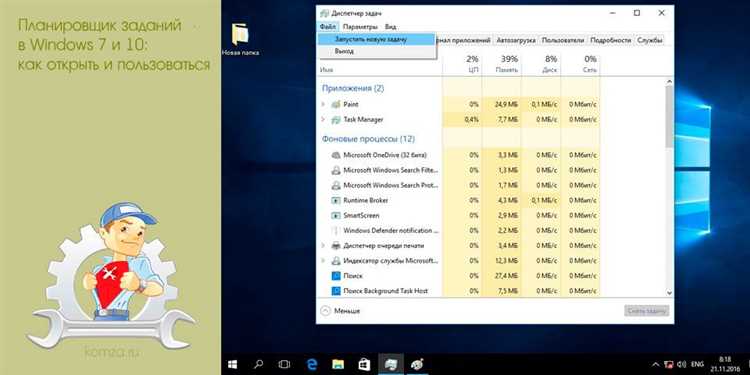Switch to the Службы tab
The width and height of the screenshot is (750, 375).
point(650,41)
